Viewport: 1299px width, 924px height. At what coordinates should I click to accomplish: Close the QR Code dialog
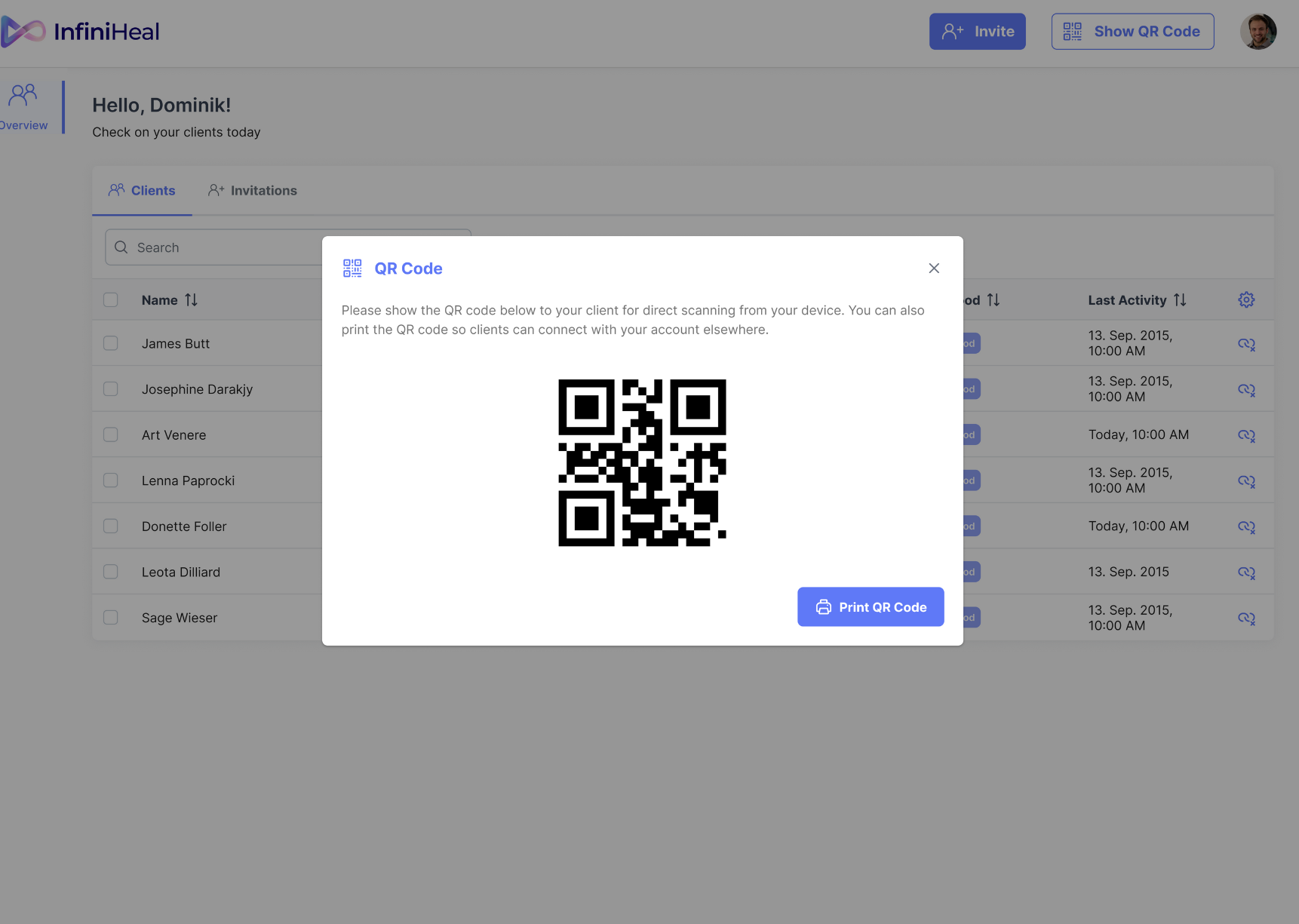[x=934, y=269]
